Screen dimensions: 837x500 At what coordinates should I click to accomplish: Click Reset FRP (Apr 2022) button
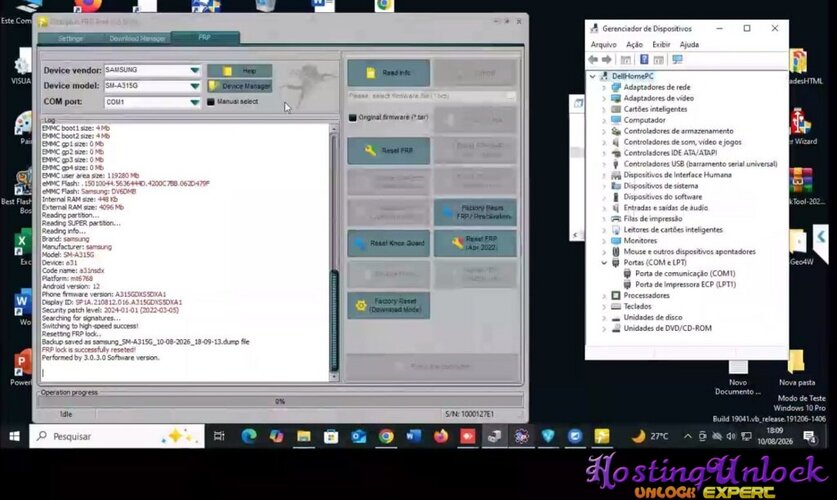[x=475, y=243]
